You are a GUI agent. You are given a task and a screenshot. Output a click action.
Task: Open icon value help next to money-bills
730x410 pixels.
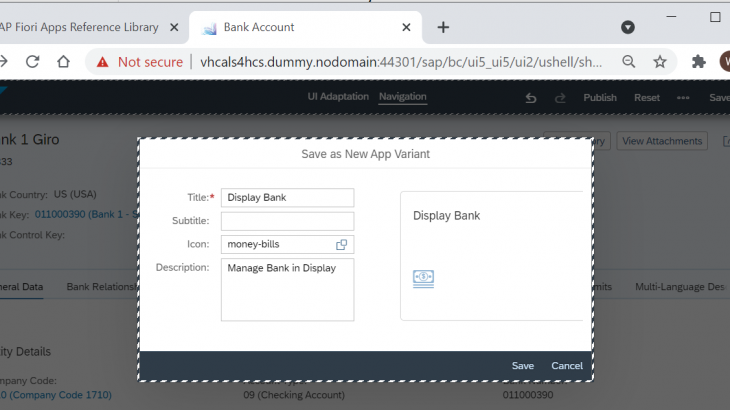point(341,244)
